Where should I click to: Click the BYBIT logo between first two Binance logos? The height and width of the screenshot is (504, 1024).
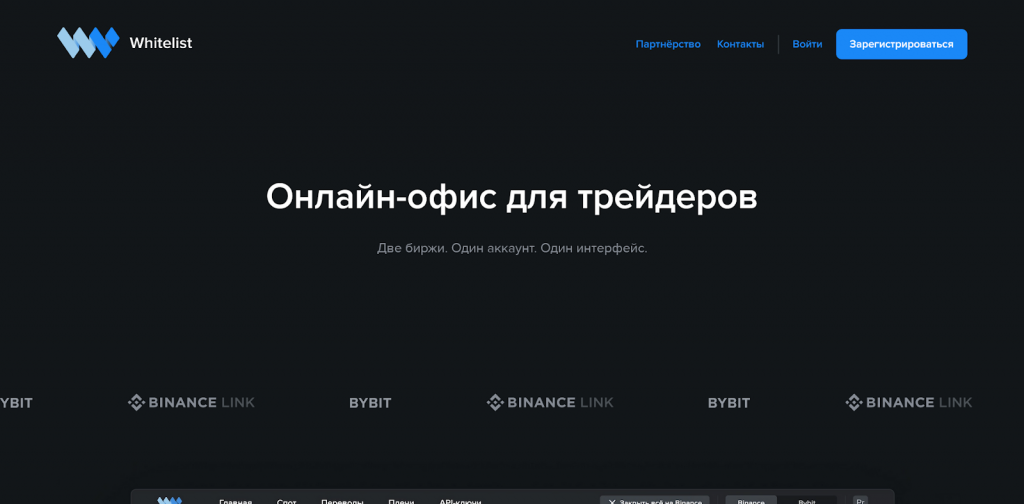pos(370,403)
